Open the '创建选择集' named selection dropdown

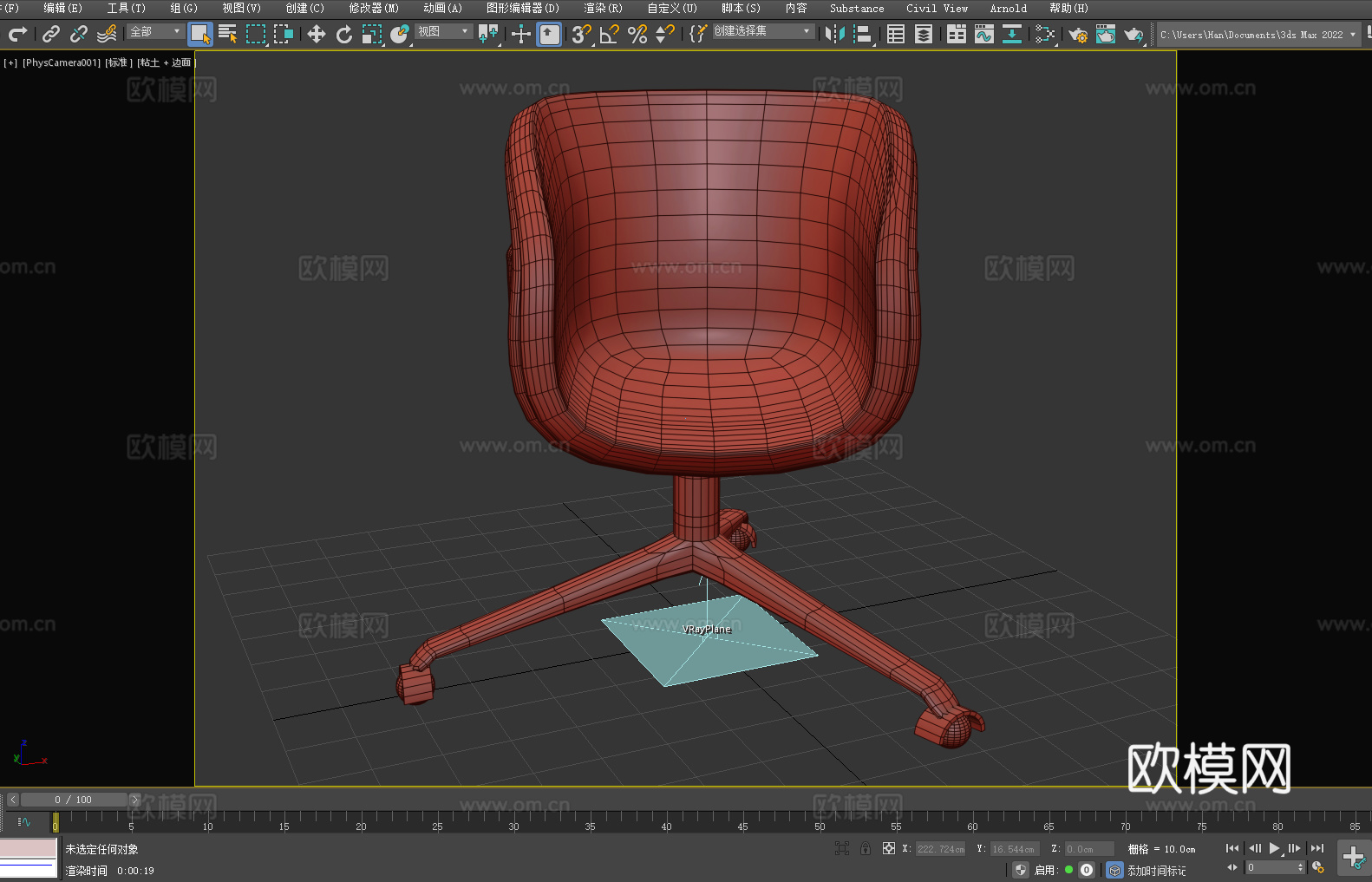coord(763,31)
